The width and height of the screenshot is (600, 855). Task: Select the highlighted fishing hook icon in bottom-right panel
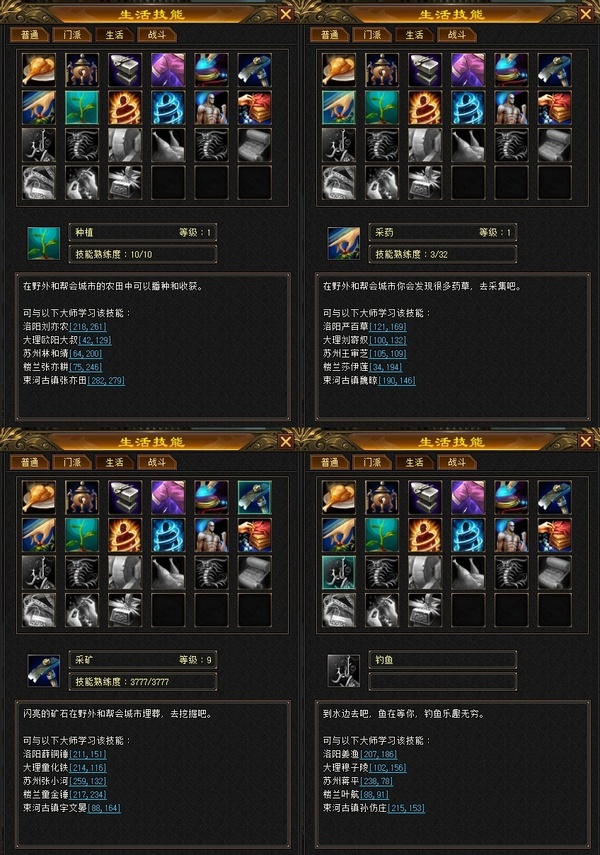coord(339,573)
